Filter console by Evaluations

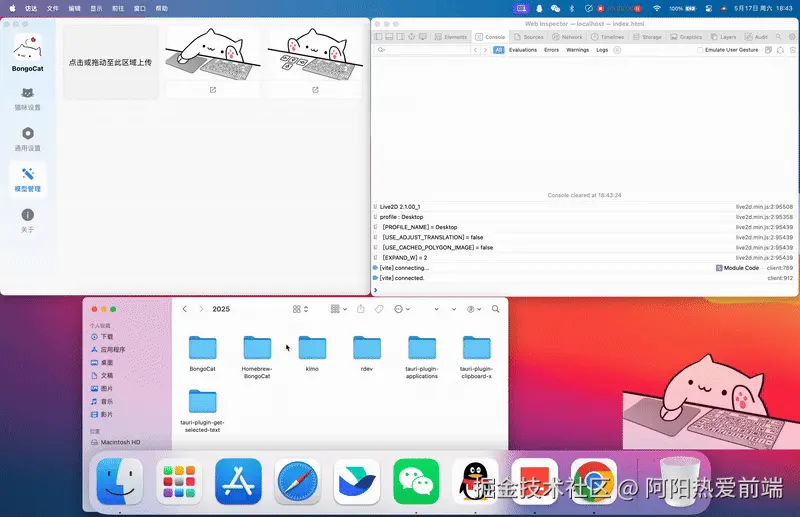click(x=522, y=50)
